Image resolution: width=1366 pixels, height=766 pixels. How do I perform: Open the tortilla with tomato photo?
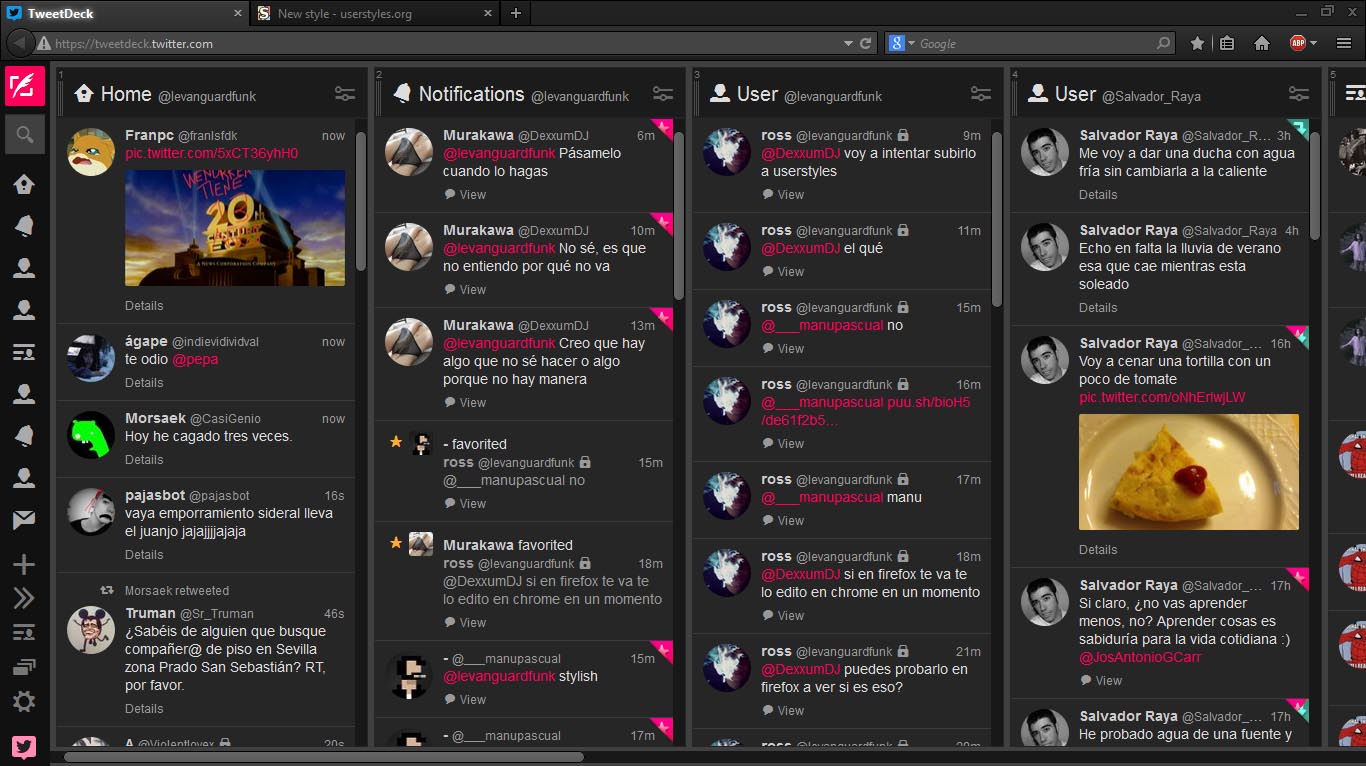(1189, 472)
